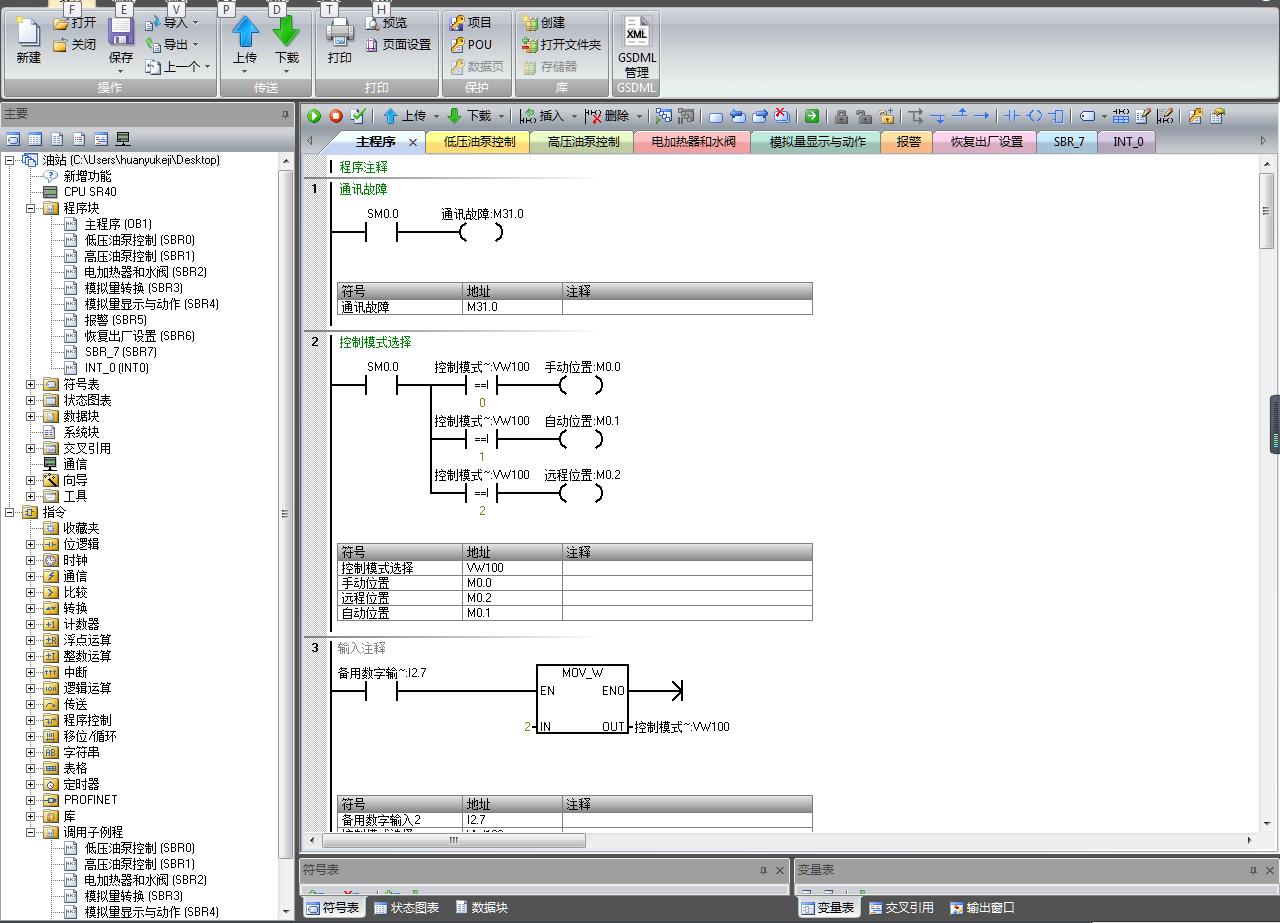Image resolution: width=1280 pixels, height=923 pixels.
Task: Click 项目 protection key item
Action: point(471,22)
